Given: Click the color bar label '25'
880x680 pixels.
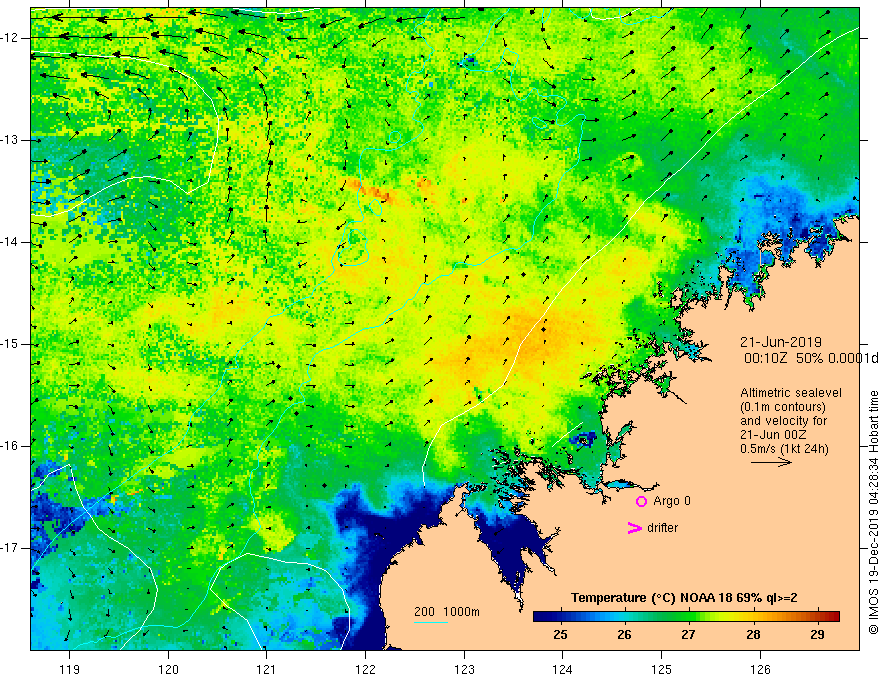Looking at the screenshot, I should tap(560, 635).
